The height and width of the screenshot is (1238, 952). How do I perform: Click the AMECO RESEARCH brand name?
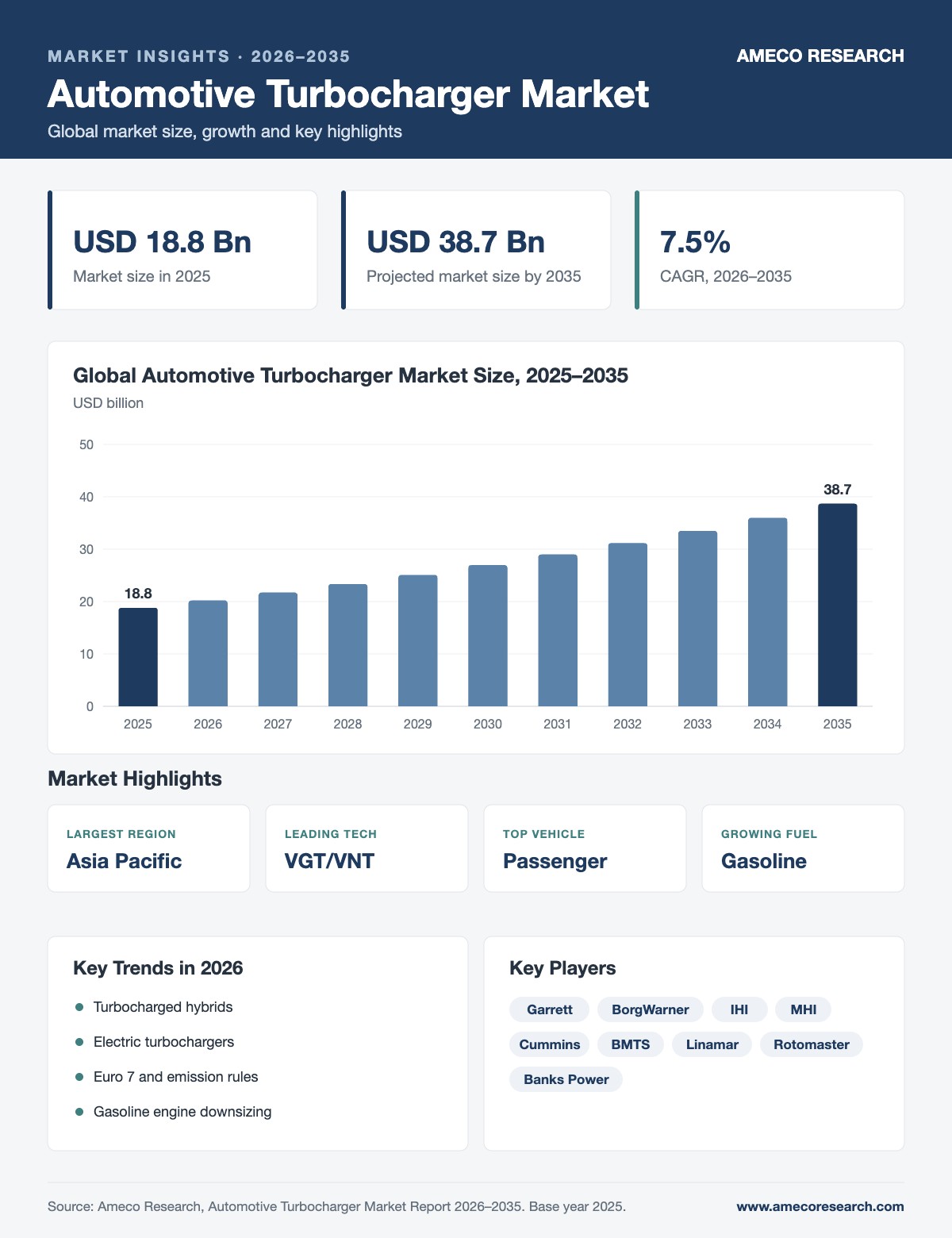click(x=820, y=56)
